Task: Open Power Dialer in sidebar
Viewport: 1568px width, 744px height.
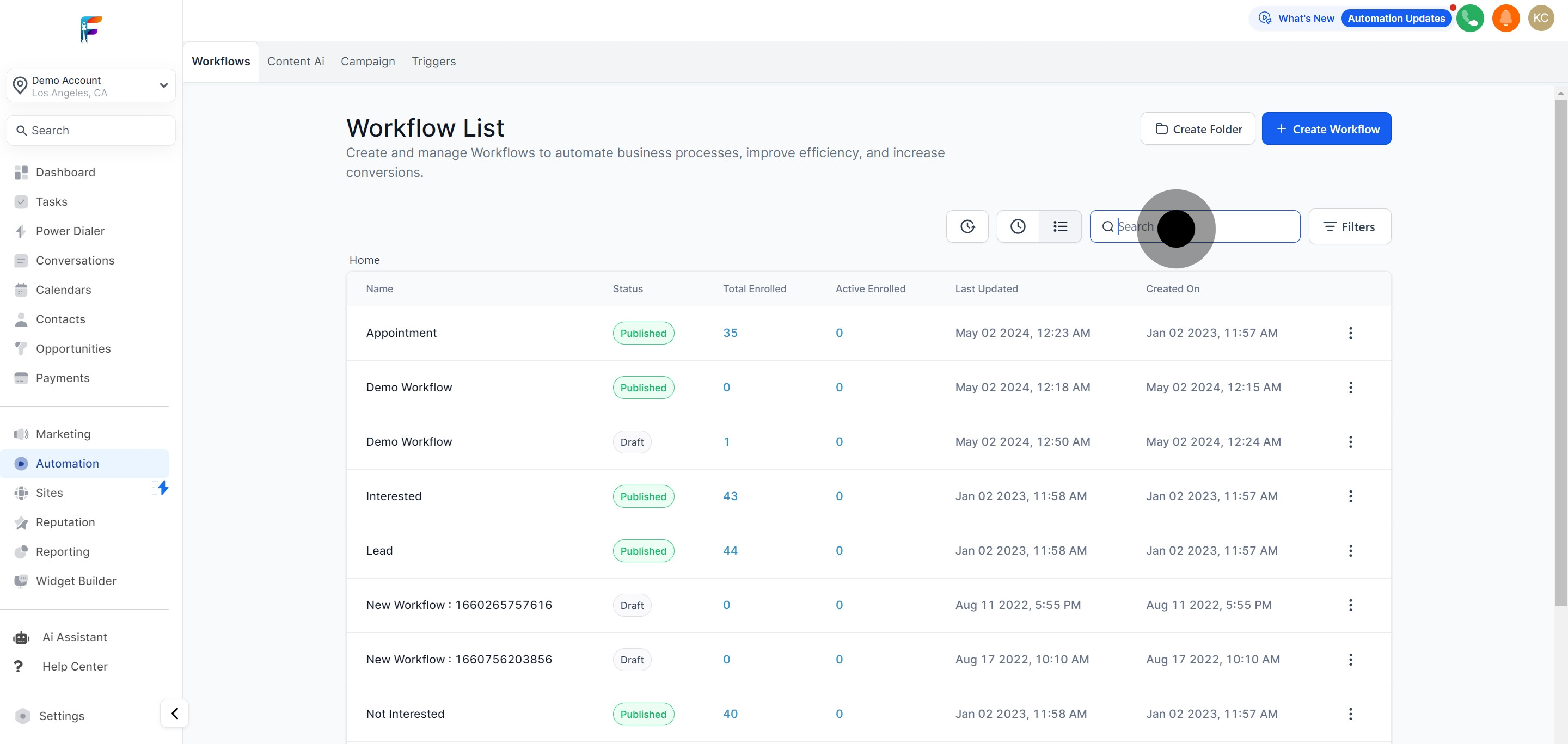Action: pos(70,231)
